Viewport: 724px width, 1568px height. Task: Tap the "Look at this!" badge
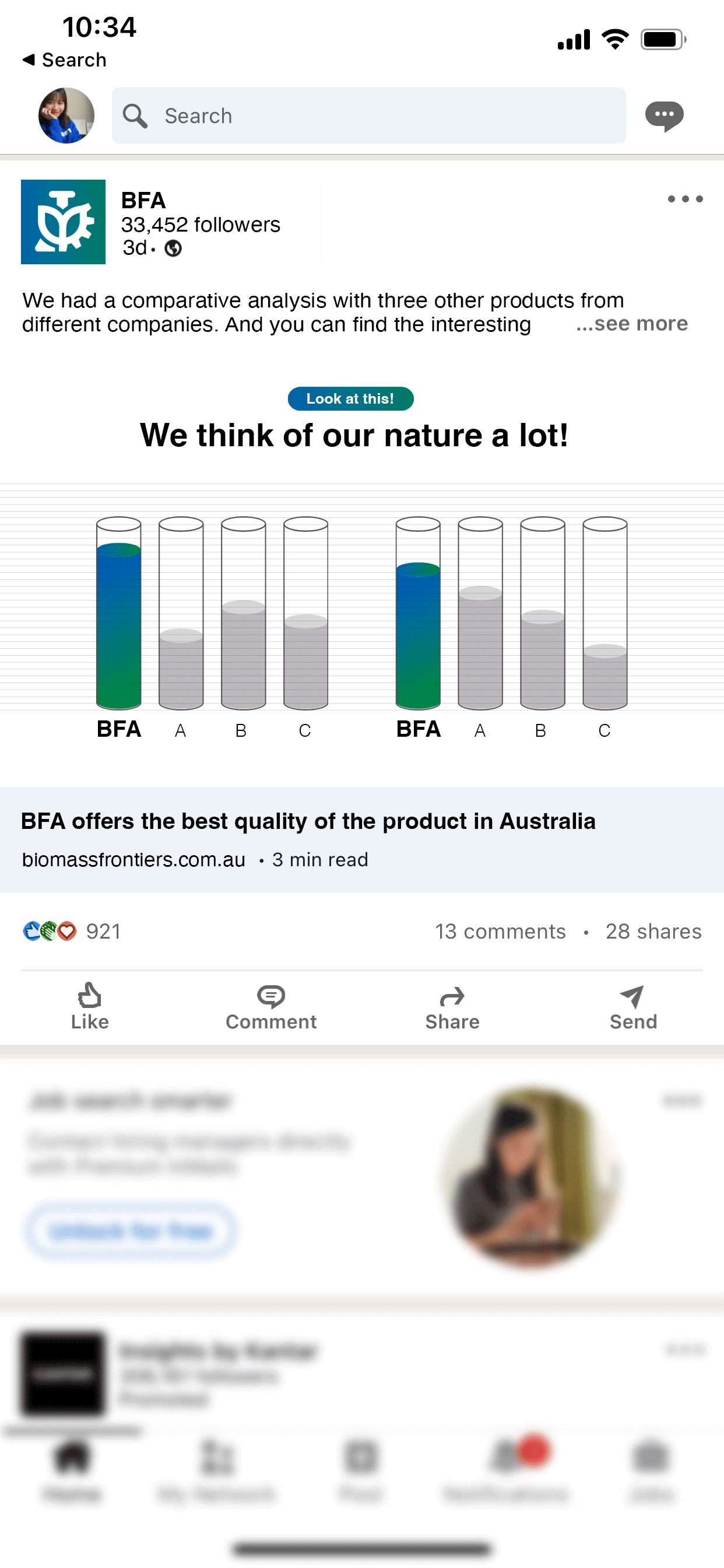[x=350, y=398]
